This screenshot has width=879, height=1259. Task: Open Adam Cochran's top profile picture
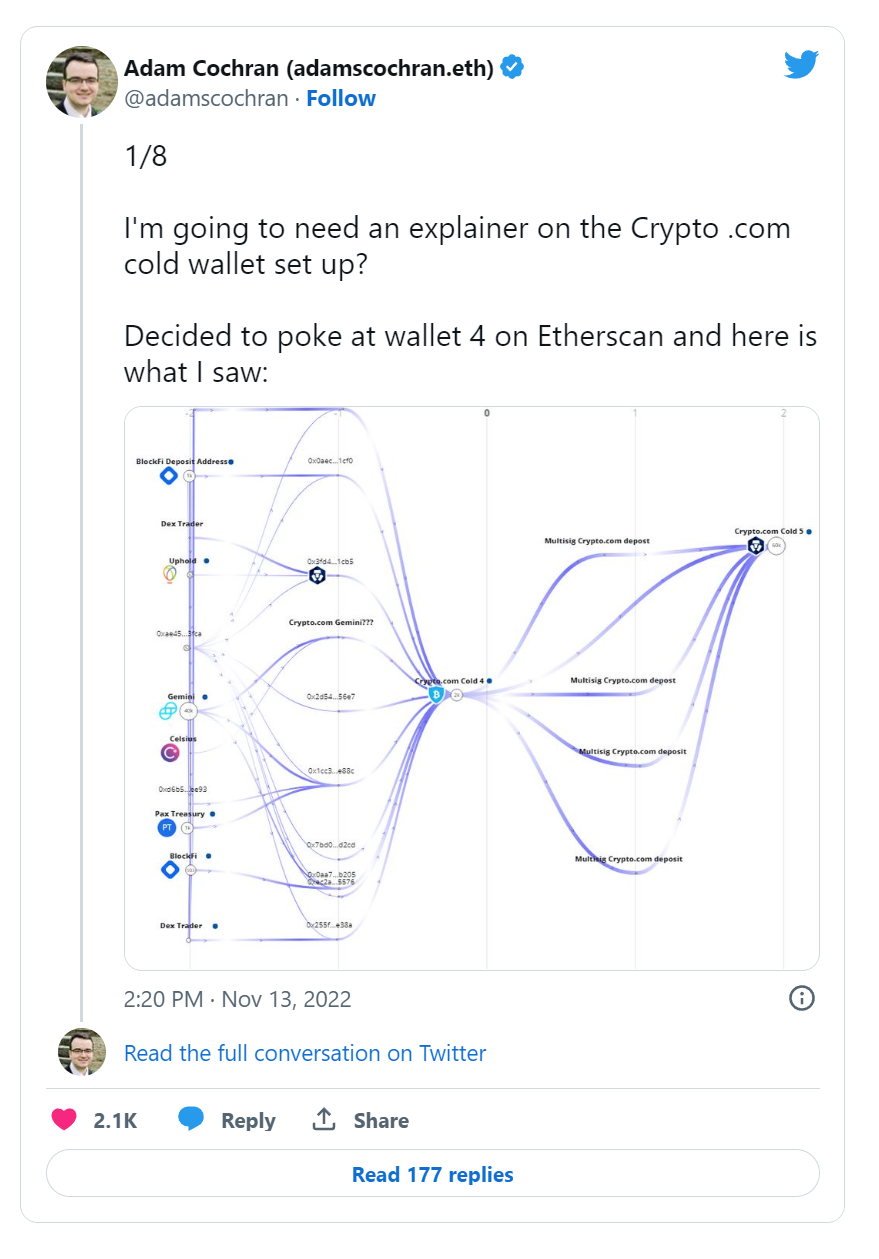click(x=82, y=82)
